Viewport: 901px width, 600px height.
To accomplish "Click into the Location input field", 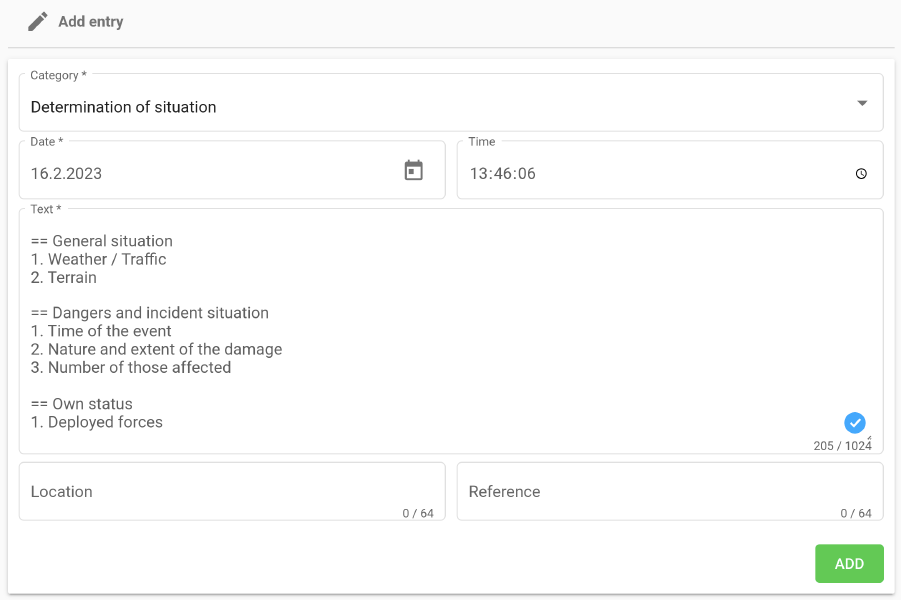I will (x=230, y=492).
